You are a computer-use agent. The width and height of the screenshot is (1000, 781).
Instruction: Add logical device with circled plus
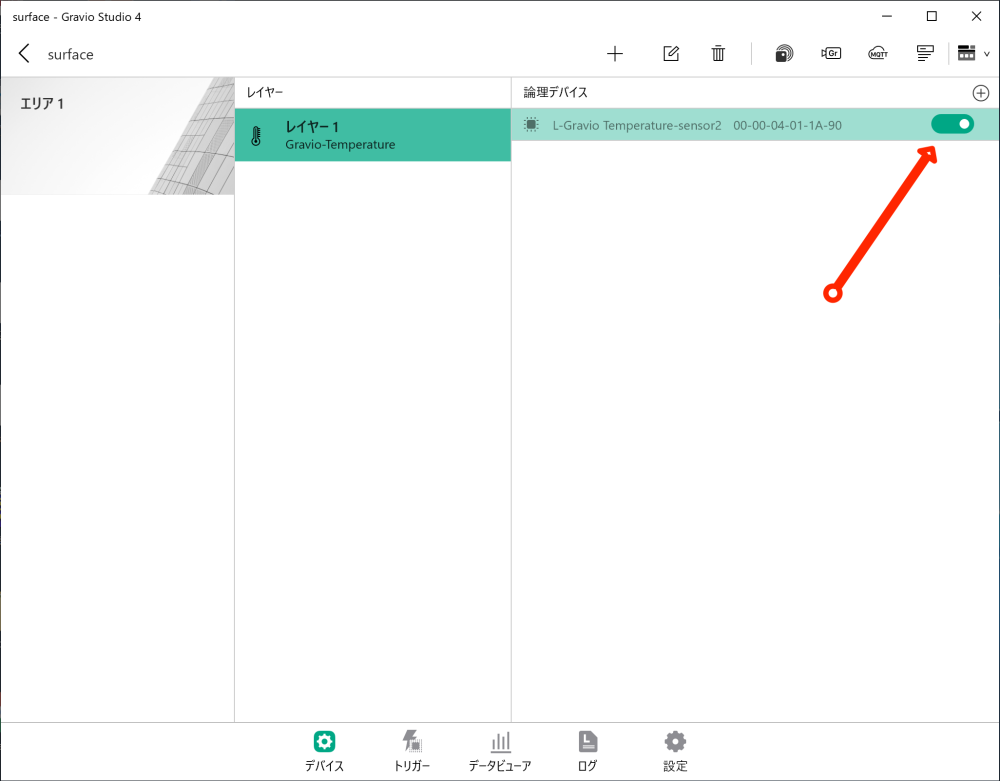coord(980,93)
